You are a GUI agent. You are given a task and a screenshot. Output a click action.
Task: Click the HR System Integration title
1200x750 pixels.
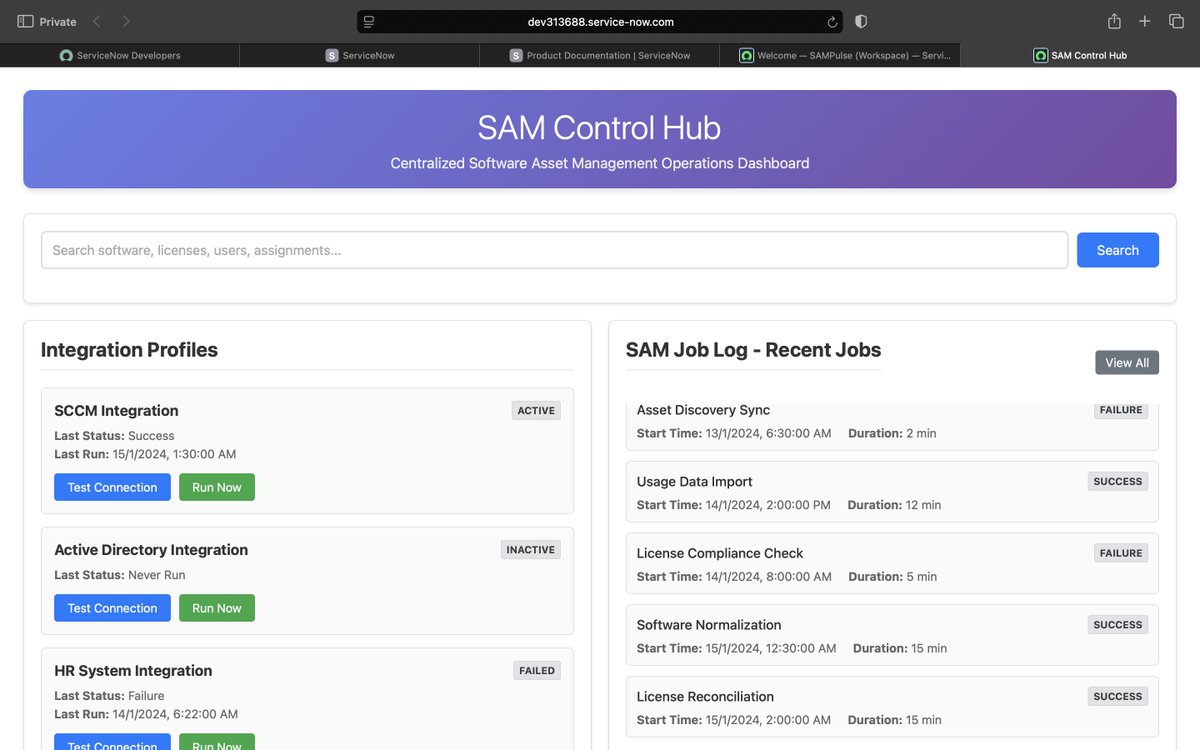133,671
